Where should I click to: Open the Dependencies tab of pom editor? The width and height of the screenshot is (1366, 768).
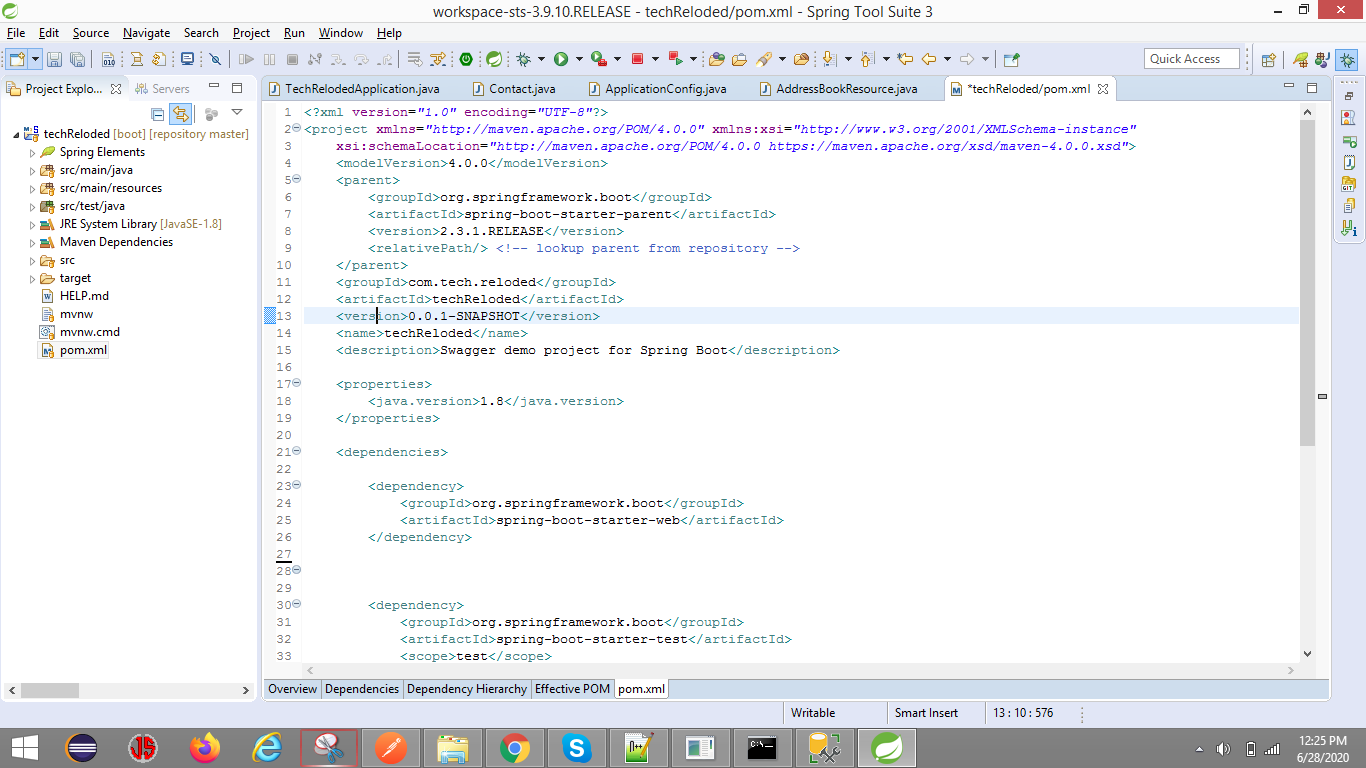(x=362, y=689)
